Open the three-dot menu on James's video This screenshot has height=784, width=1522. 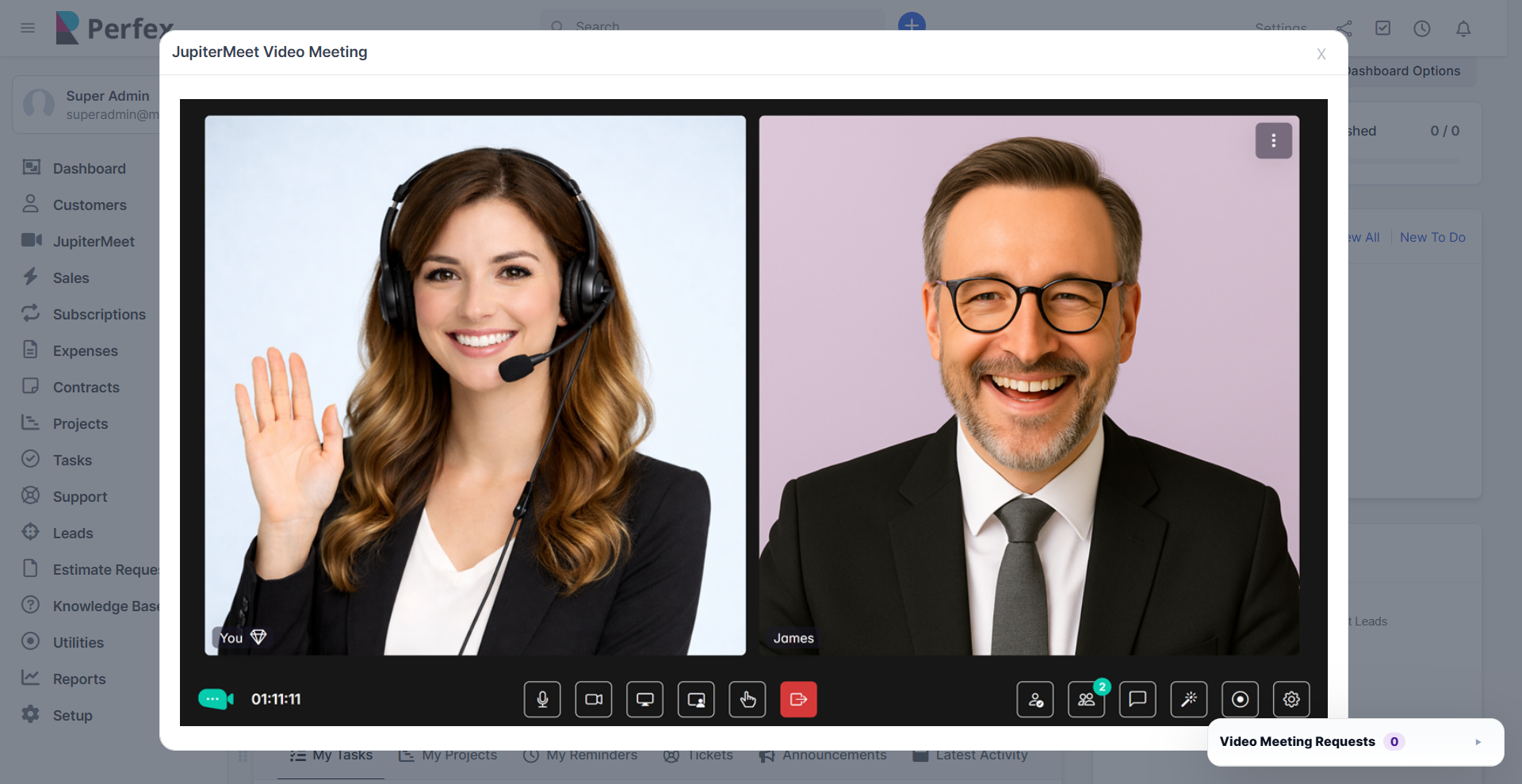pyautogui.click(x=1274, y=140)
